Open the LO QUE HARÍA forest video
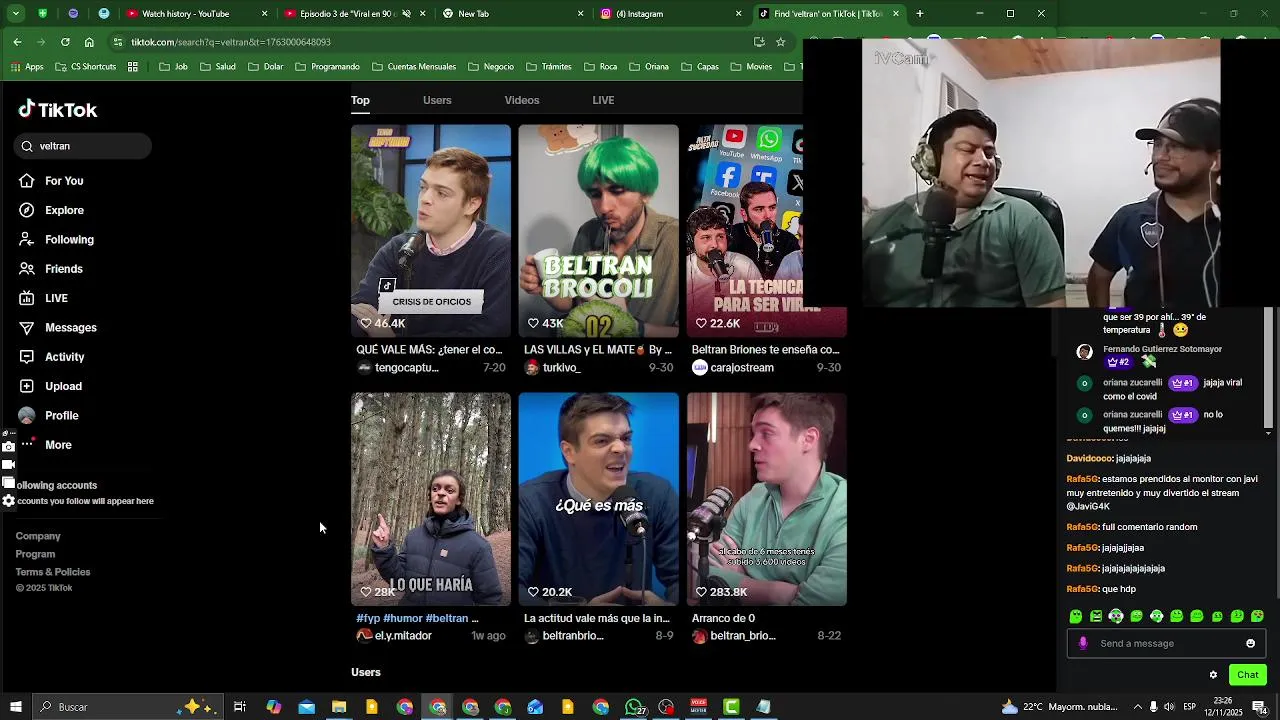1280x720 pixels. [431, 499]
